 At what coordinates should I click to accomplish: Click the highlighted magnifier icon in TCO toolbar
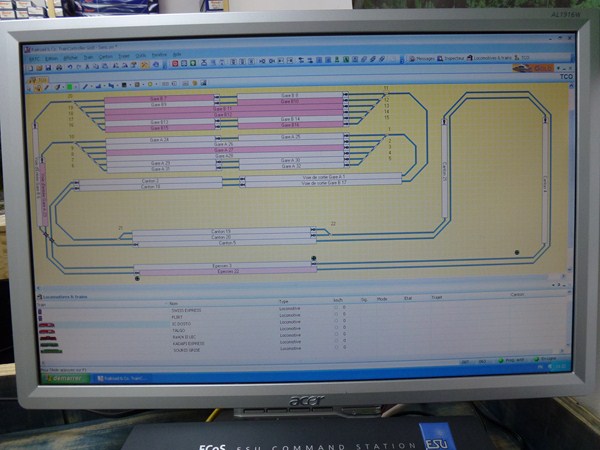point(38,88)
